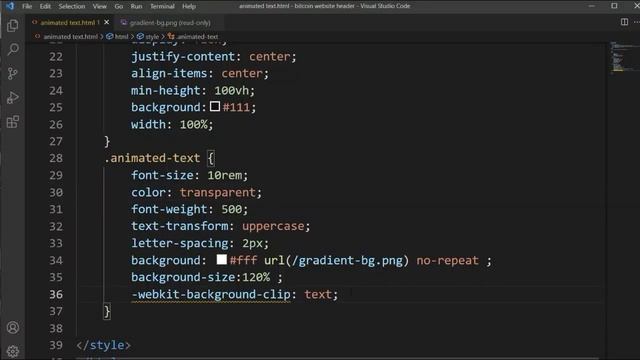Click the 'transparent' color value

(x=218, y=192)
